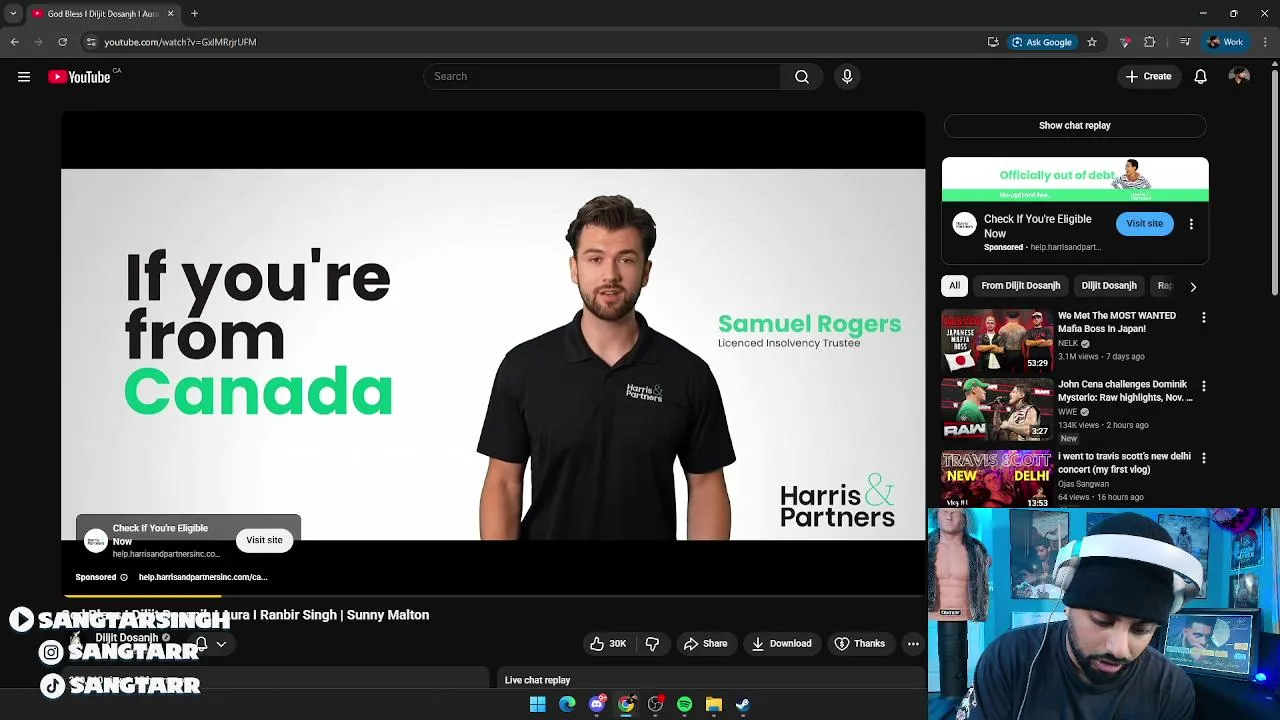
Task: Click the search magnifier button
Action: pos(802,76)
